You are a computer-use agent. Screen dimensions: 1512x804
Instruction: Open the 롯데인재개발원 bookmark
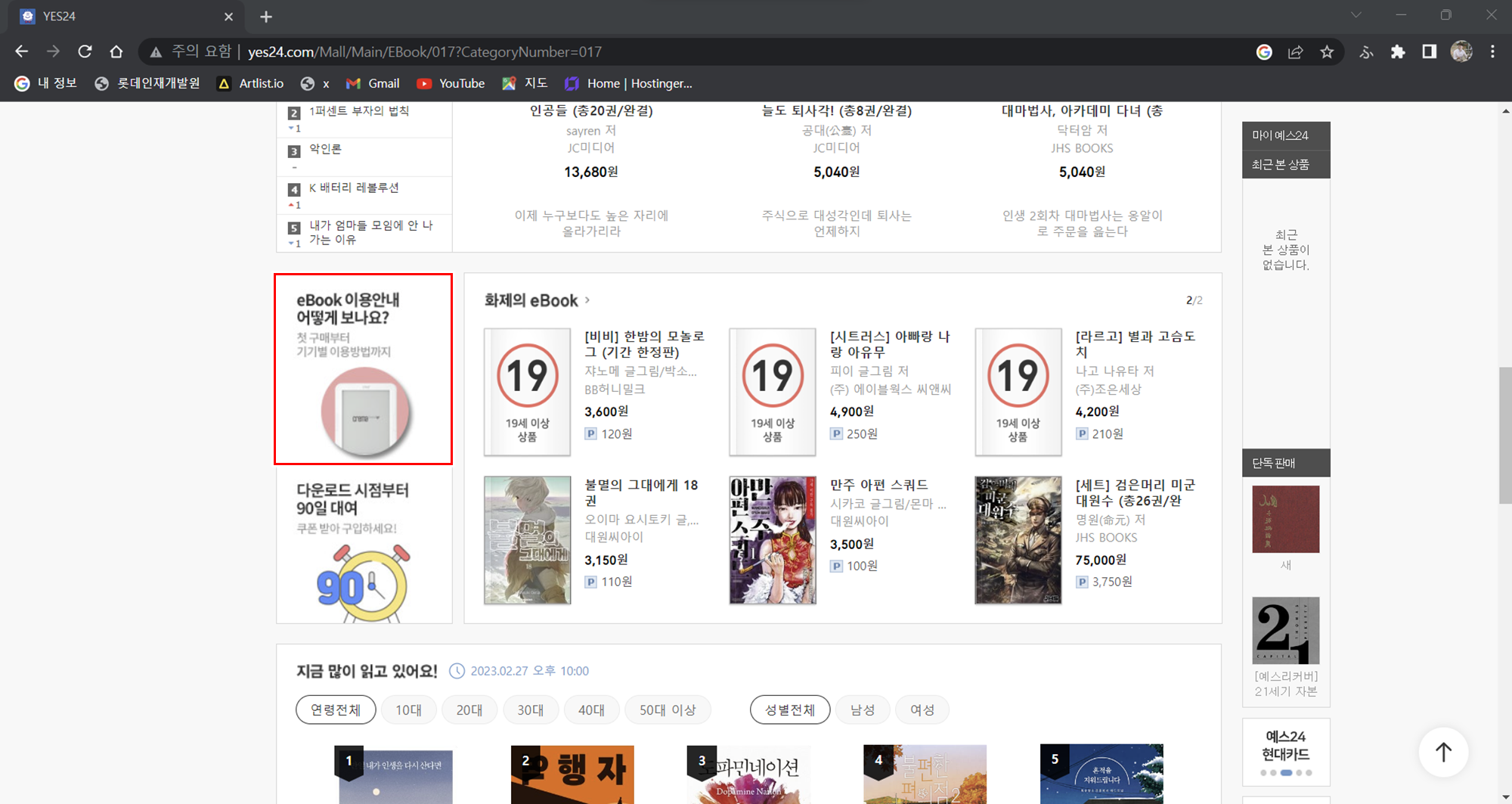(x=147, y=83)
